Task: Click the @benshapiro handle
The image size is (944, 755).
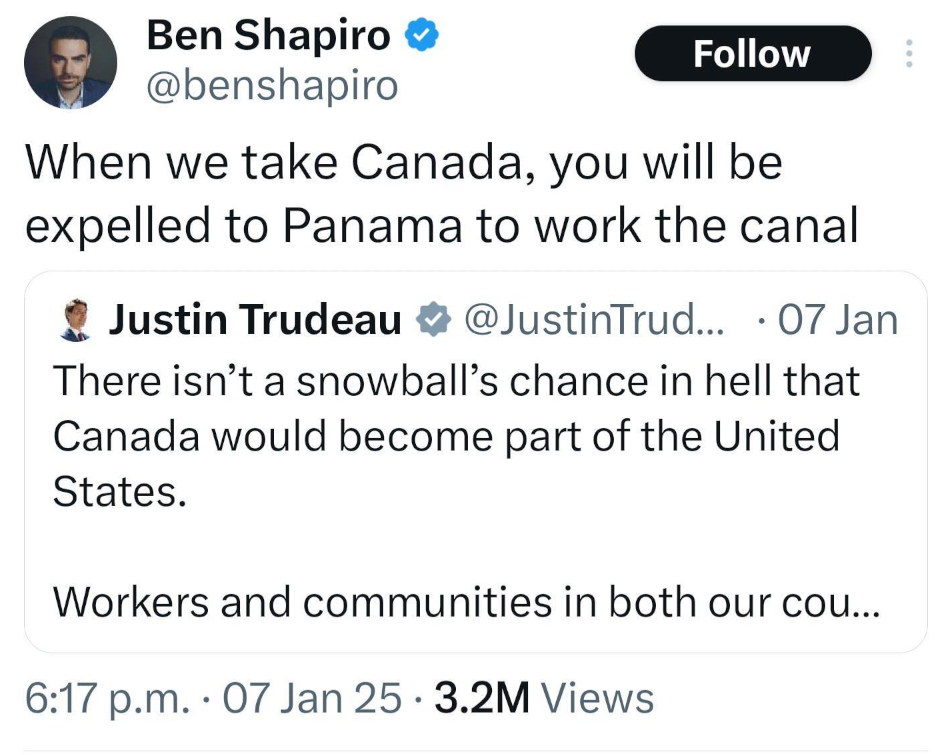Action: 272,87
